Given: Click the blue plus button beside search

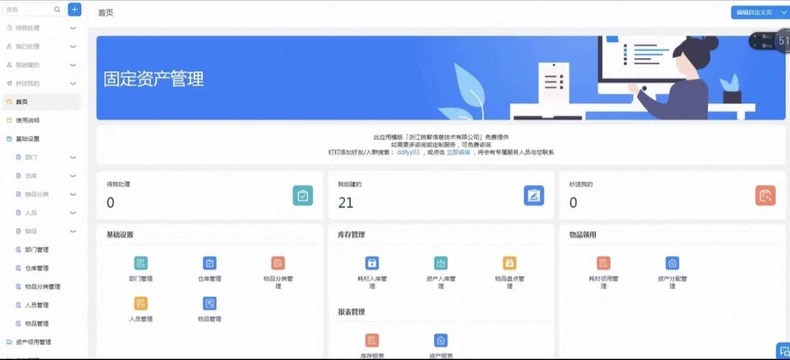Looking at the screenshot, I should point(75,10).
